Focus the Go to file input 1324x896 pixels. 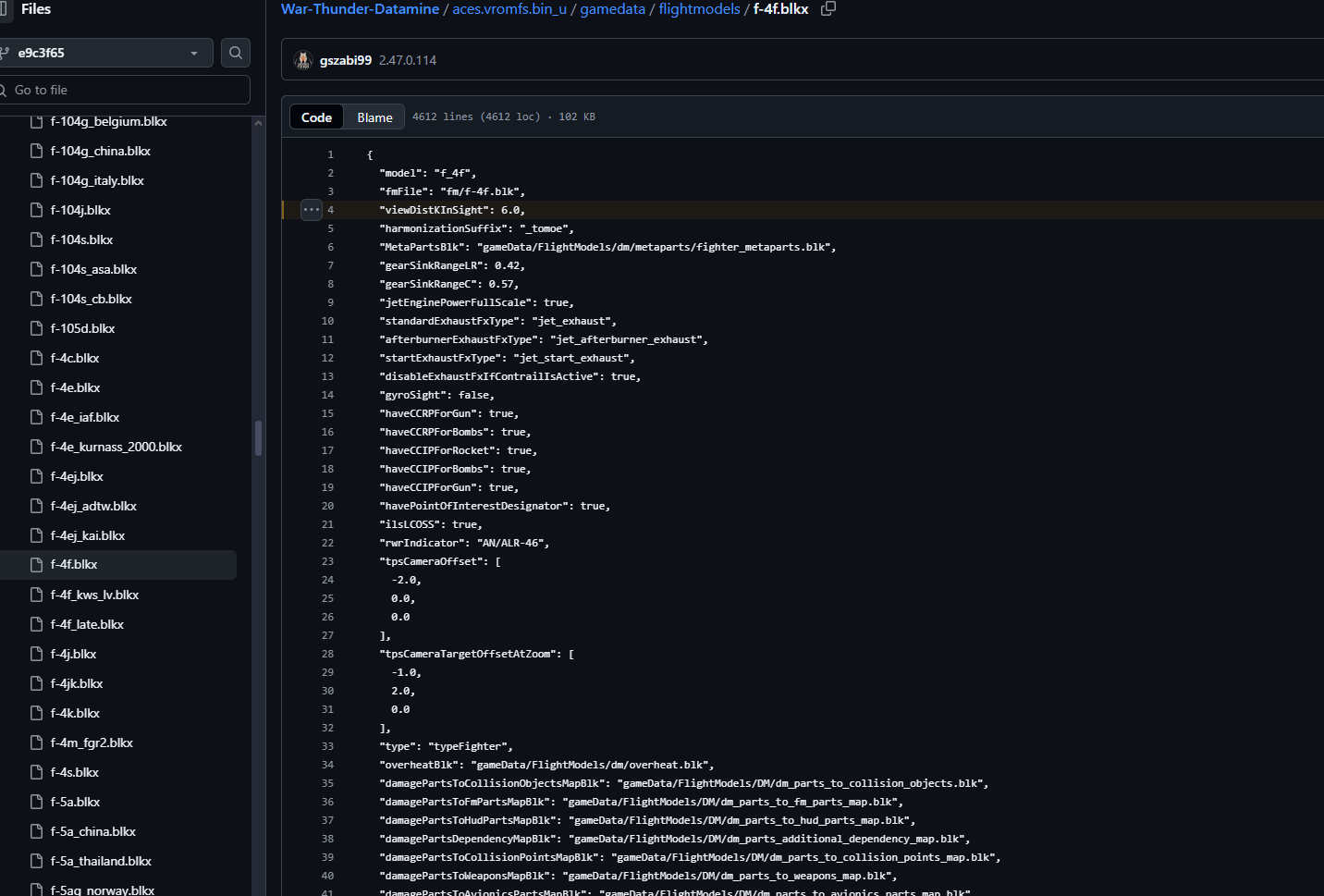[125, 90]
